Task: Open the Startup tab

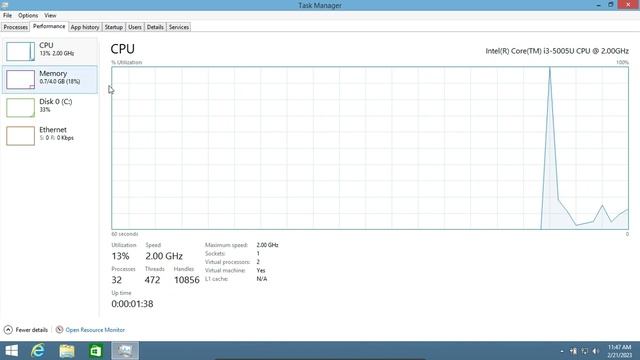Action: pos(113,27)
